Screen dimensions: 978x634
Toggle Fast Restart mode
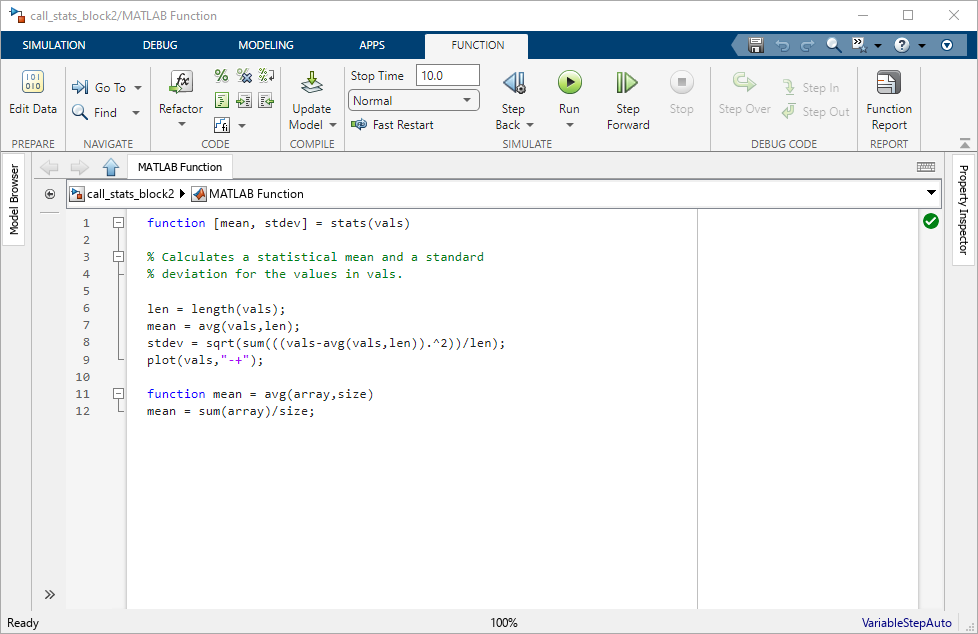pyautogui.click(x=393, y=125)
